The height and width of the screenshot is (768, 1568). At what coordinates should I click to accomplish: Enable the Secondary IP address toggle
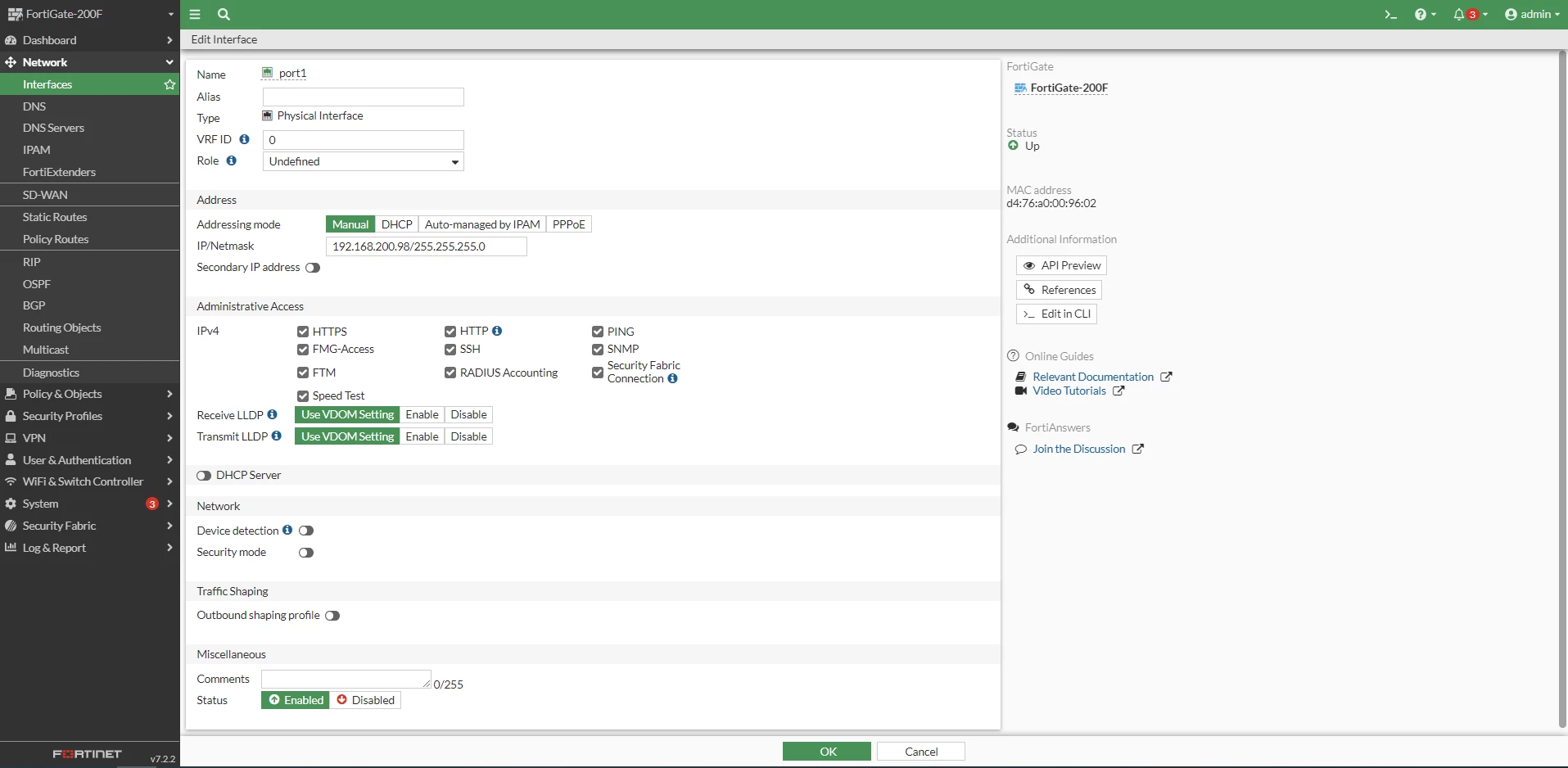(x=313, y=268)
